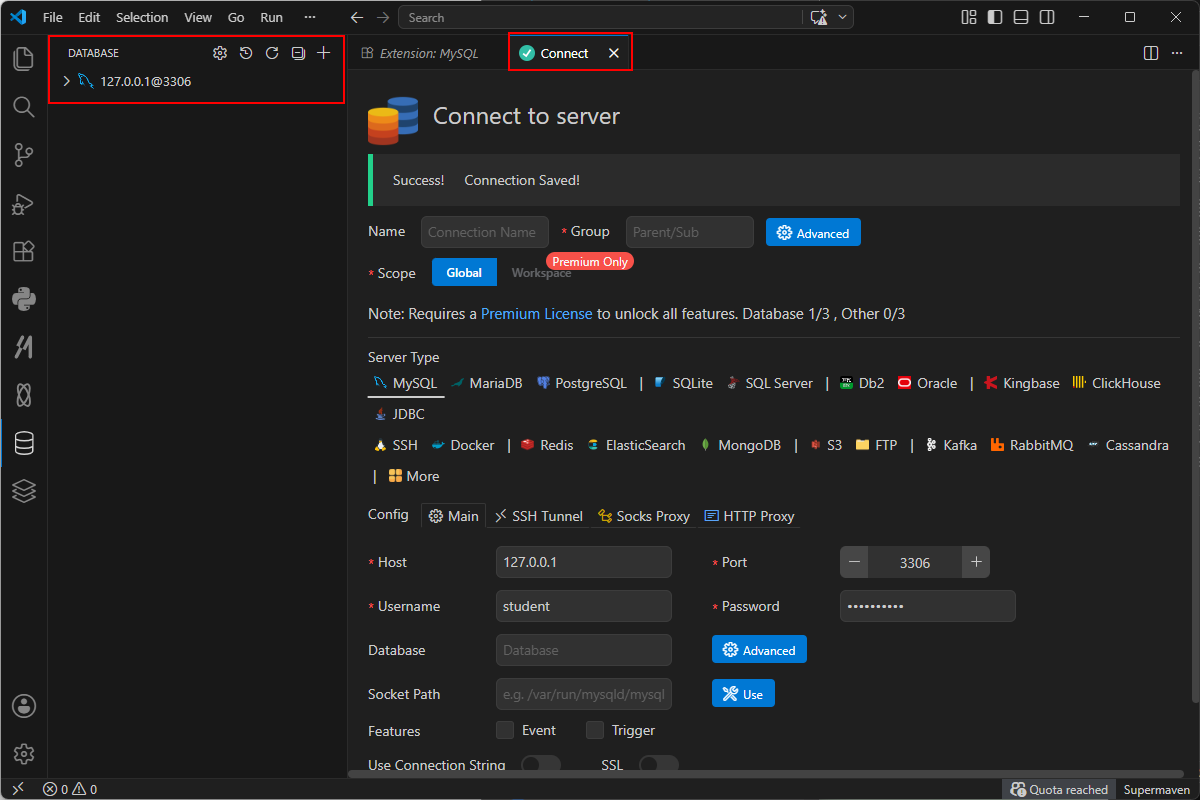1200x800 pixels.
Task: Open Run and Debug view
Action: point(24,203)
